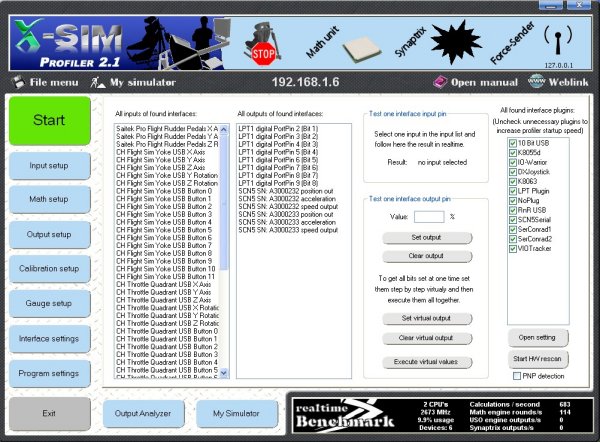
Task: Select CH Flight Sim Yoke USB Button 11
Action: click(167, 277)
